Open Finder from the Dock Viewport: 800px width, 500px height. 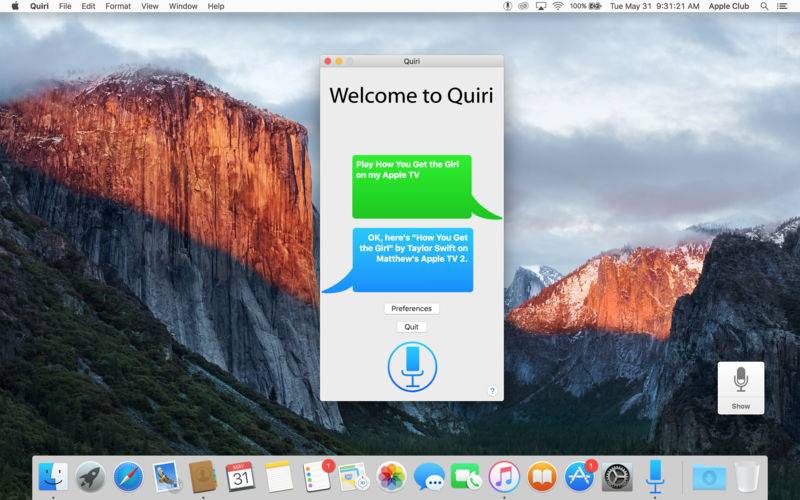click(53, 477)
